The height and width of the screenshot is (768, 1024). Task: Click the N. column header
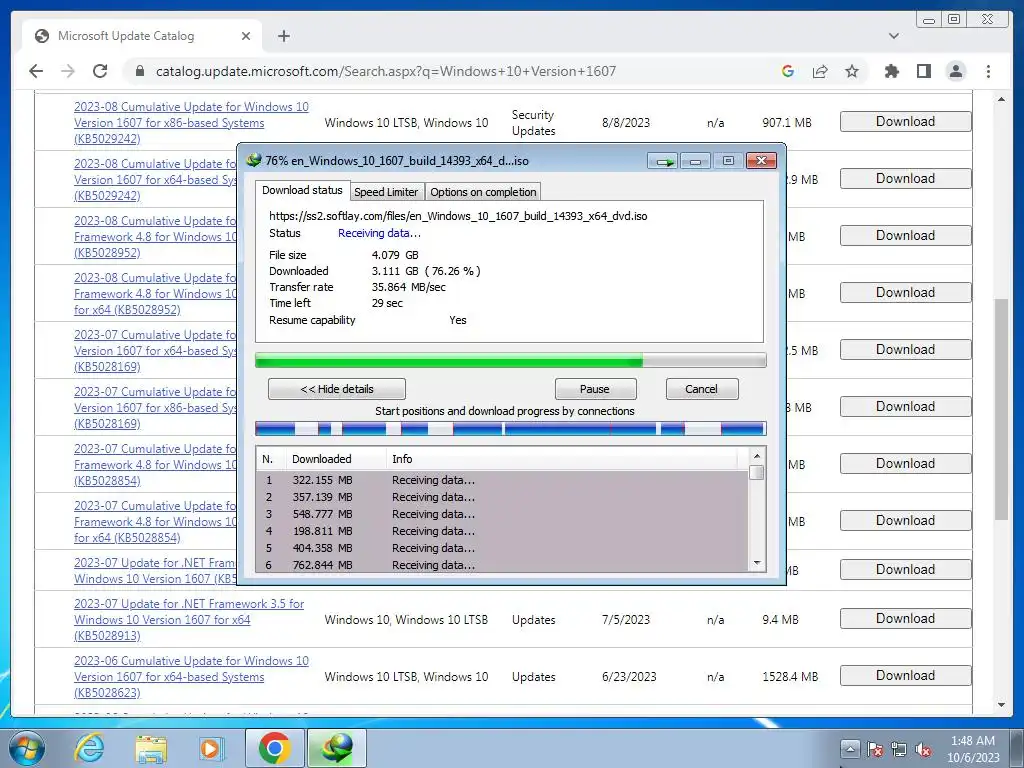pos(270,459)
